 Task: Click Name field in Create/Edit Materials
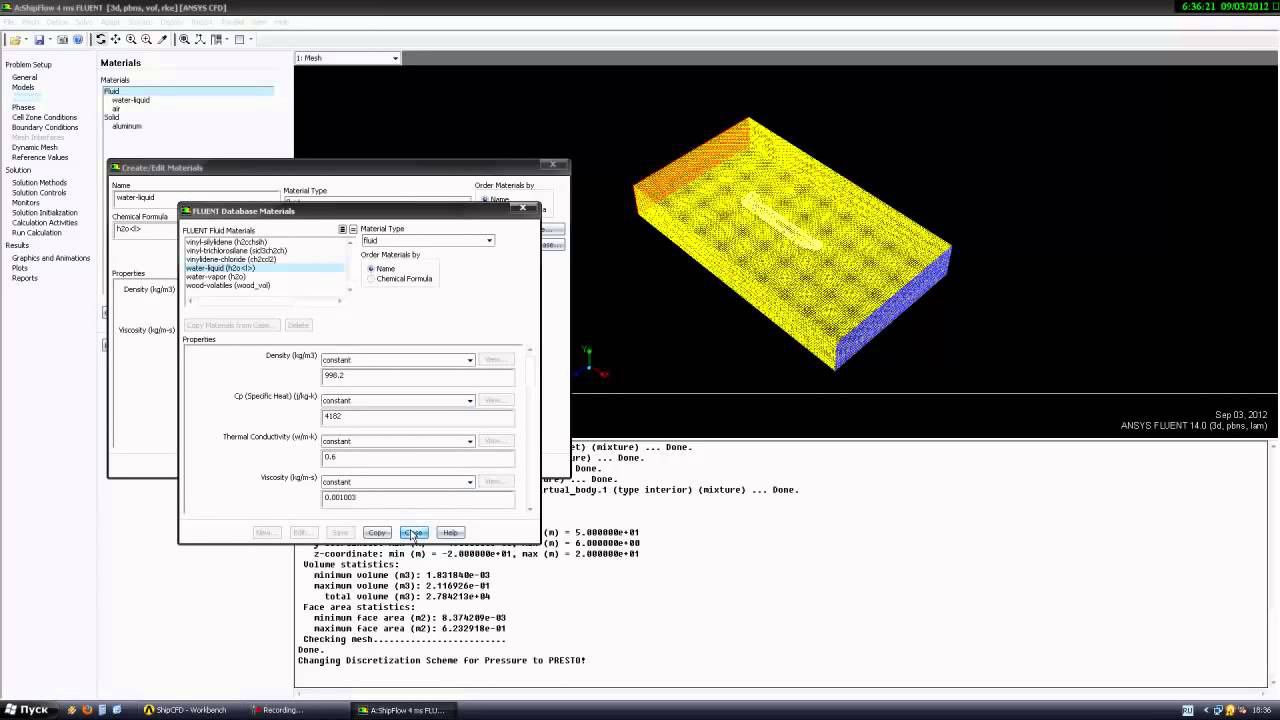point(195,198)
